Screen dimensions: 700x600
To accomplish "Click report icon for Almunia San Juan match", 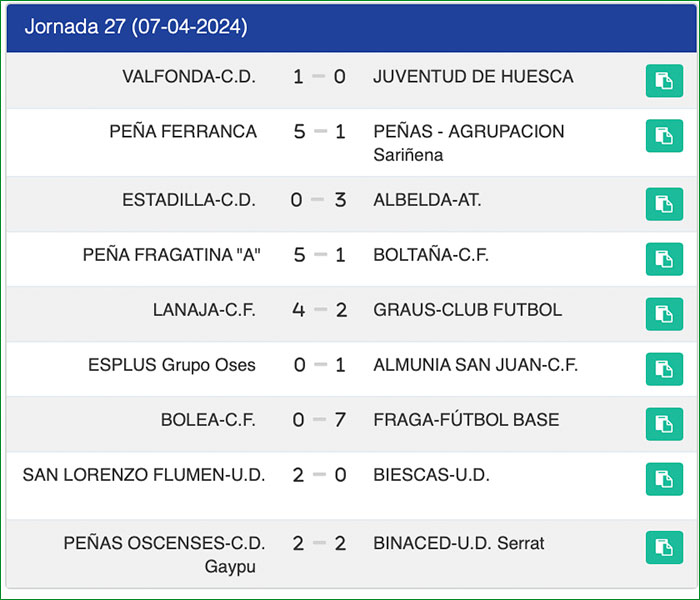I will (x=663, y=369).
